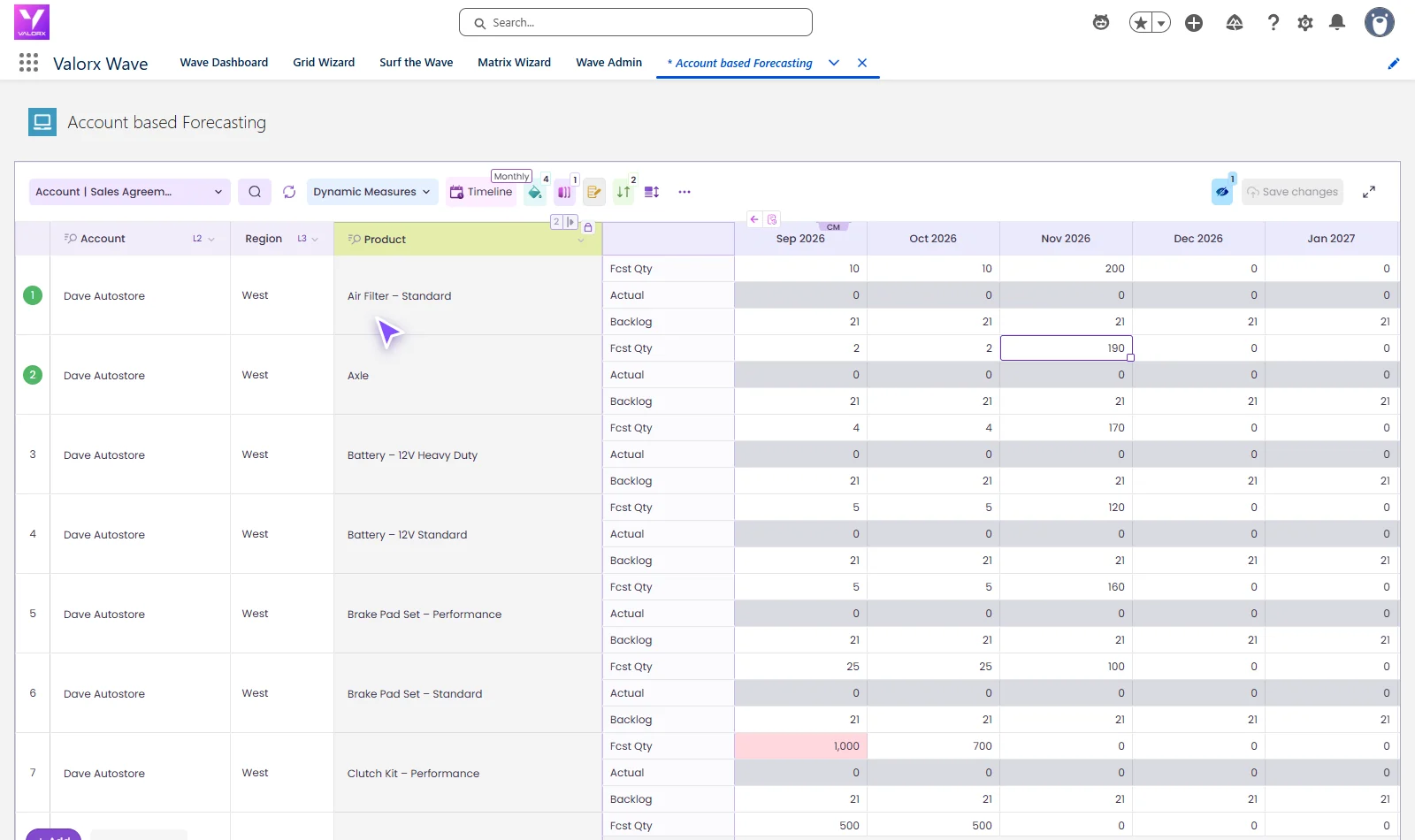Open the Wave Admin tab
Image resolution: width=1415 pixels, height=840 pixels.
tap(609, 63)
